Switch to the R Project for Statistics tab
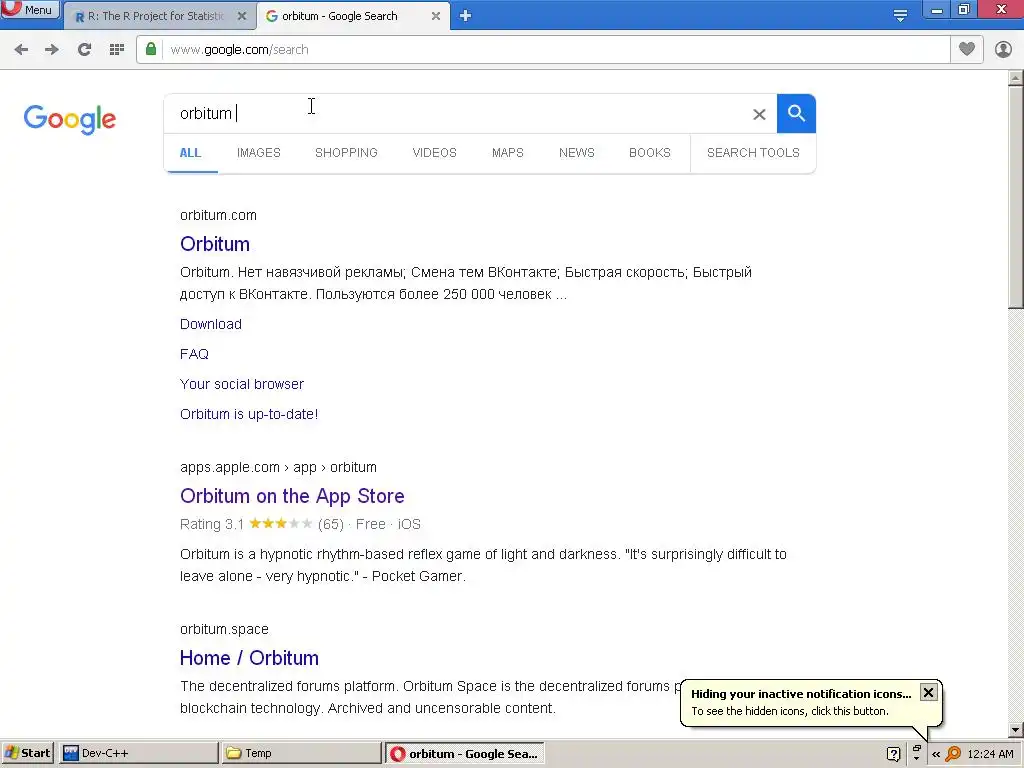Image resolution: width=1024 pixels, height=768 pixels. [155, 16]
